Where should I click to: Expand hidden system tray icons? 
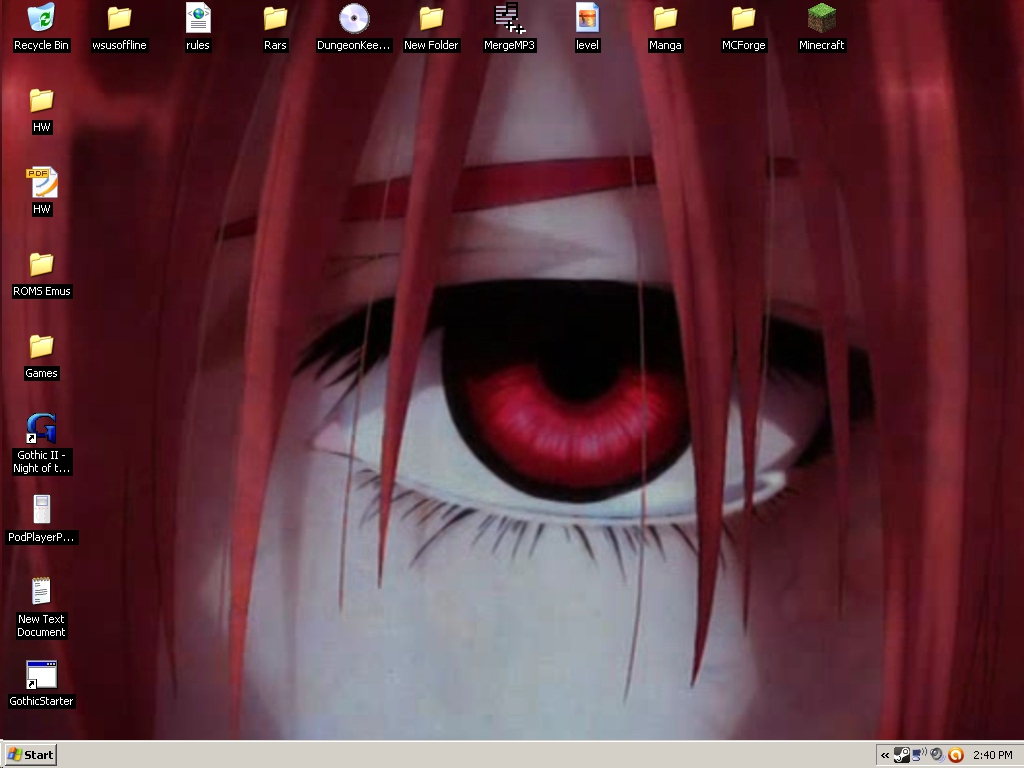click(x=885, y=755)
